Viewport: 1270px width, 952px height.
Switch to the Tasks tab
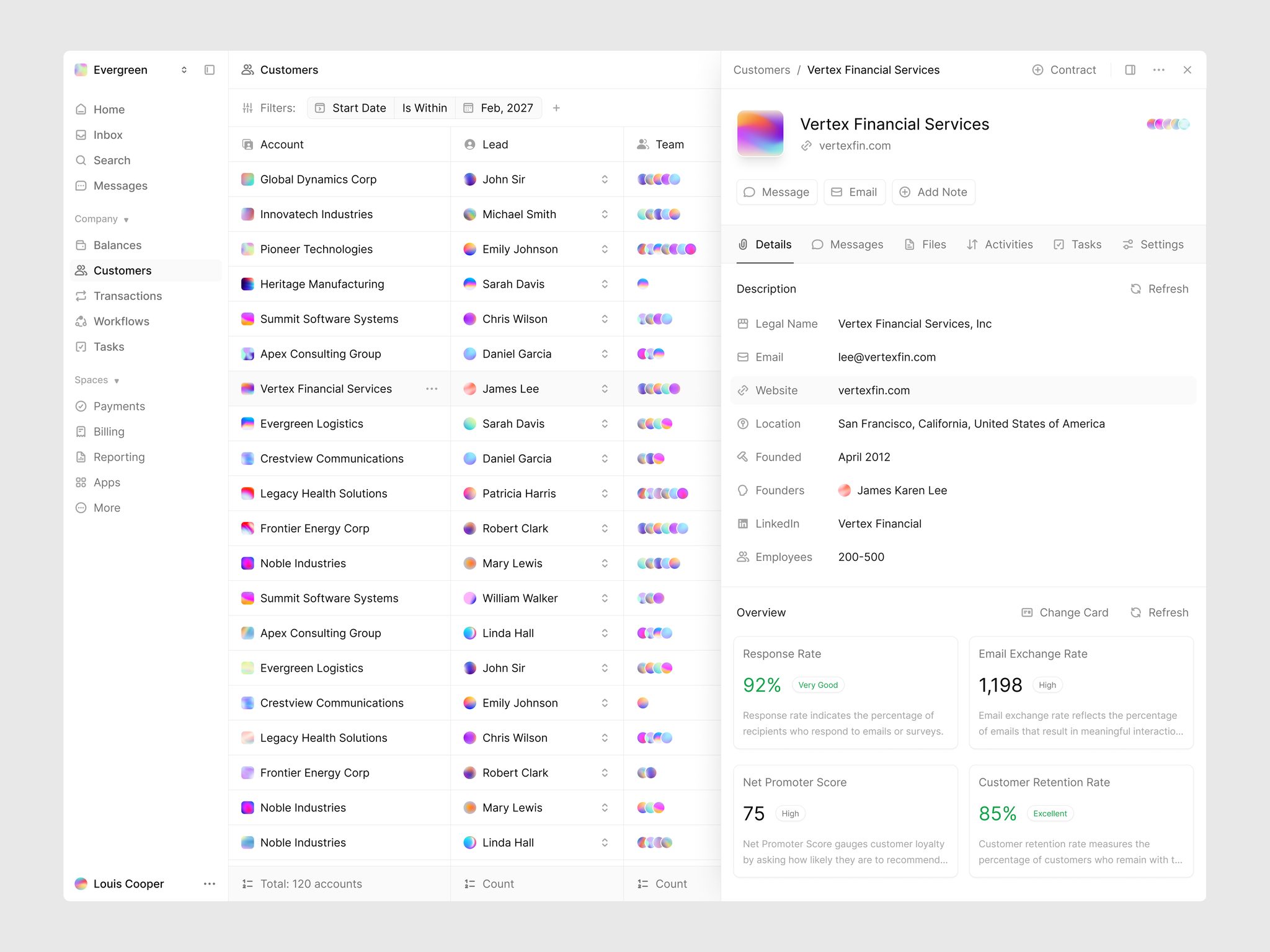pyautogui.click(x=1078, y=245)
